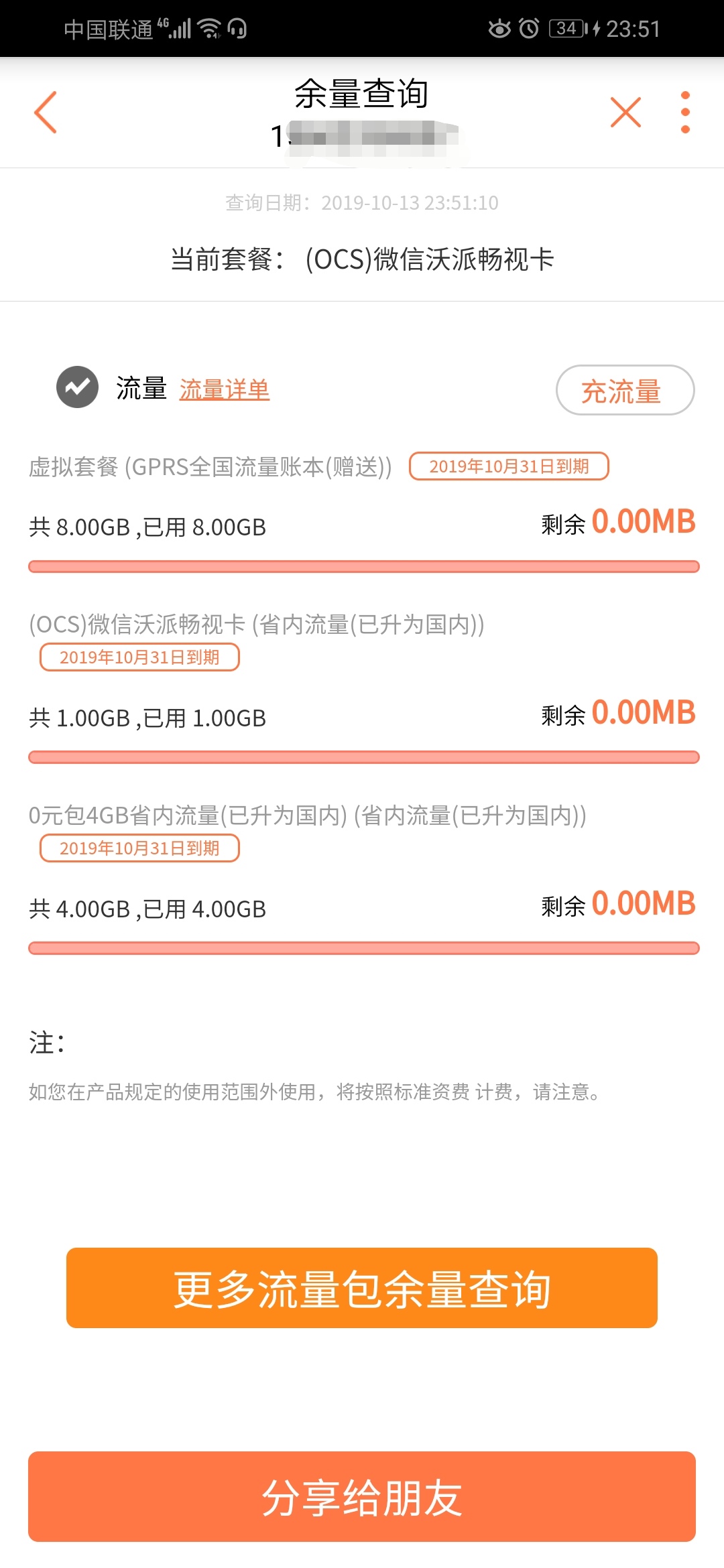Tap 更多流量包余量查询 button
This screenshot has width=724, height=1568.
362,1287
